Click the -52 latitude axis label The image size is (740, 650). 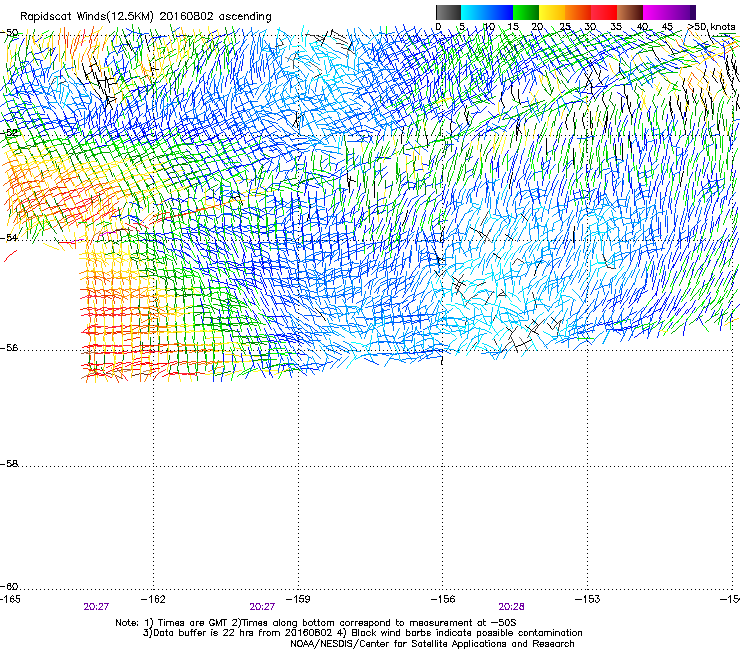pyautogui.click(x=9, y=133)
